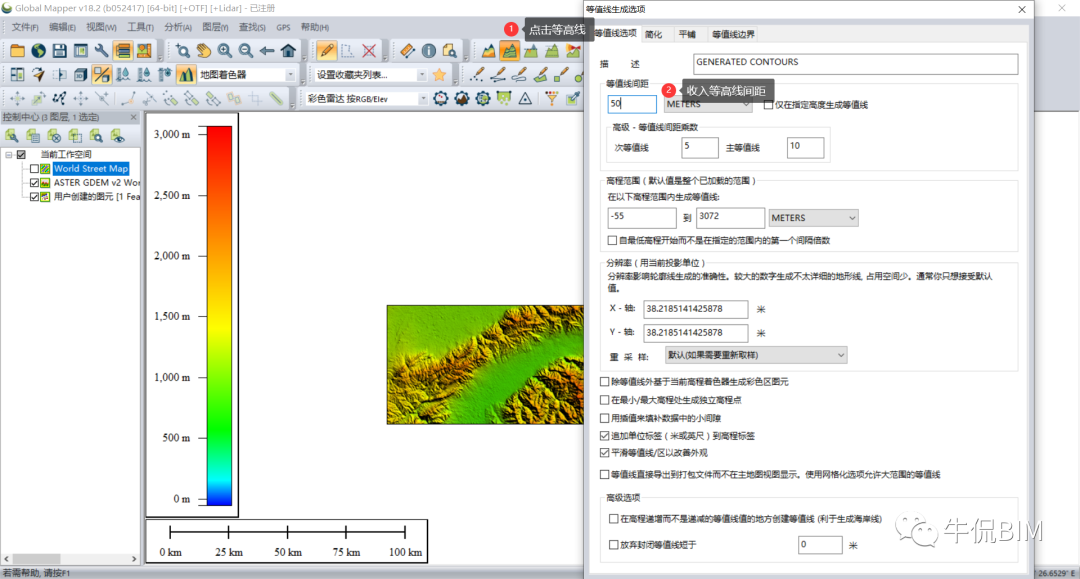The image size is (1080, 579).
Task: Open the 分析(A) menu
Action: (178, 28)
